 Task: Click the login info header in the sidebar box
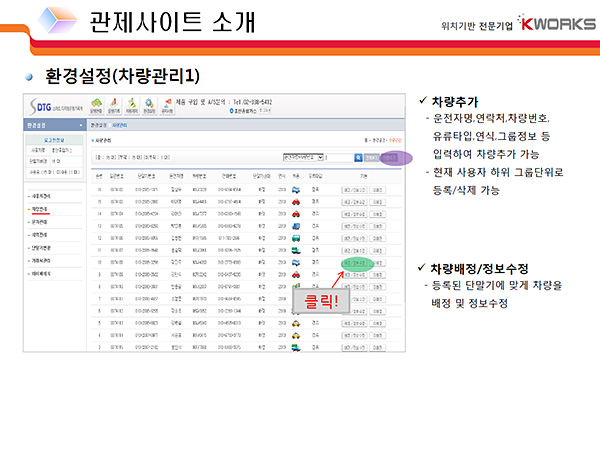tap(54, 140)
